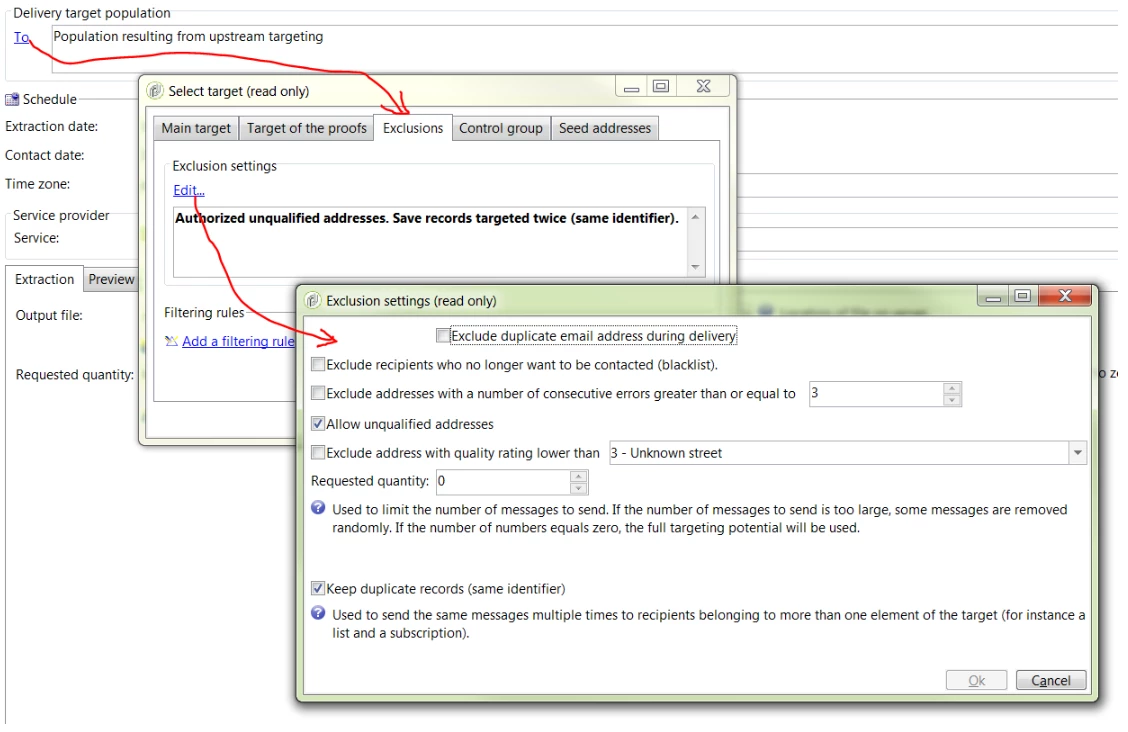The height and width of the screenshot is (732, 1128).
Task: Click the Exclusion settings window title icon
Action: tap(313, 301)
